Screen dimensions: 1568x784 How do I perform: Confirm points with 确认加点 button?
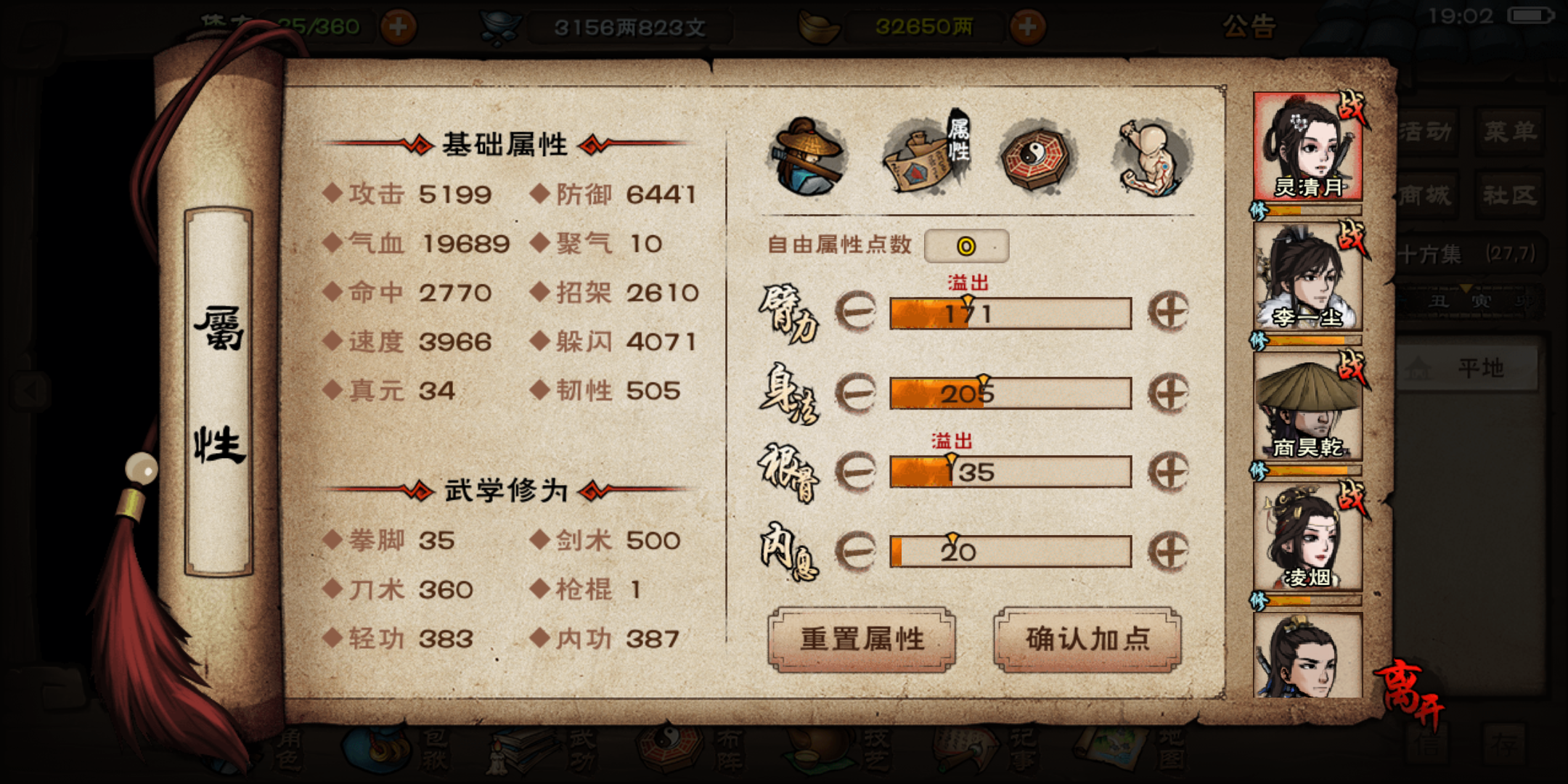pos(1087,640)
